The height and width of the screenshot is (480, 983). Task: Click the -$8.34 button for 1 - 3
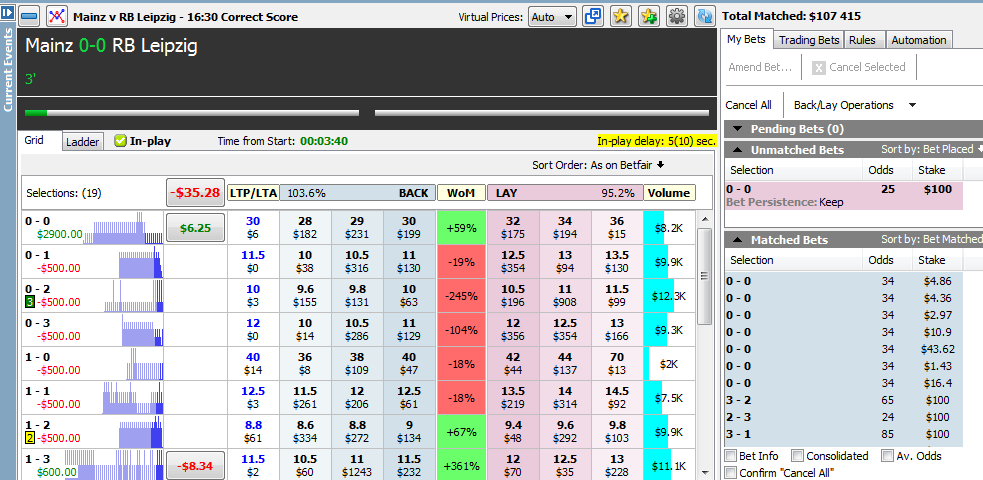195,466
